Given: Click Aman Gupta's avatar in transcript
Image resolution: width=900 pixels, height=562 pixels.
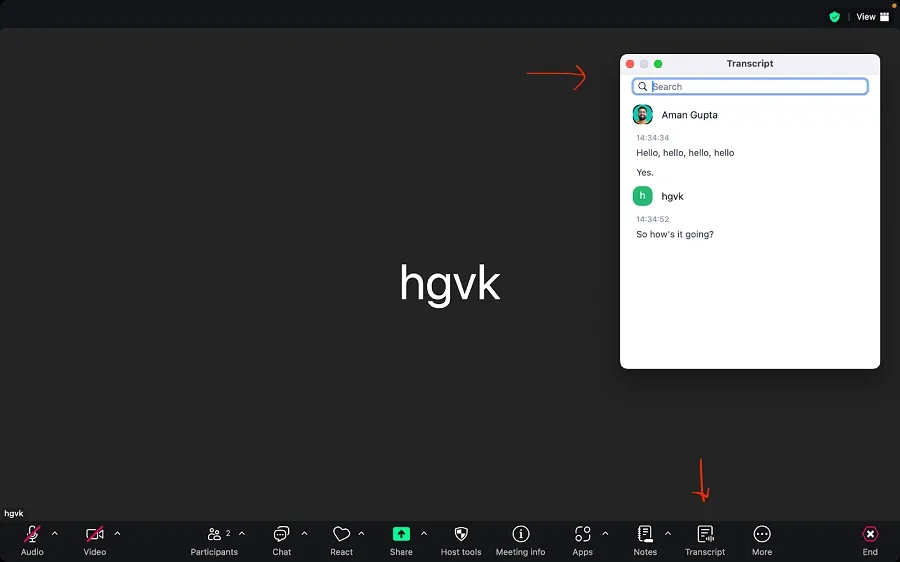Looking at the screenshot, I should coord(642,115).
